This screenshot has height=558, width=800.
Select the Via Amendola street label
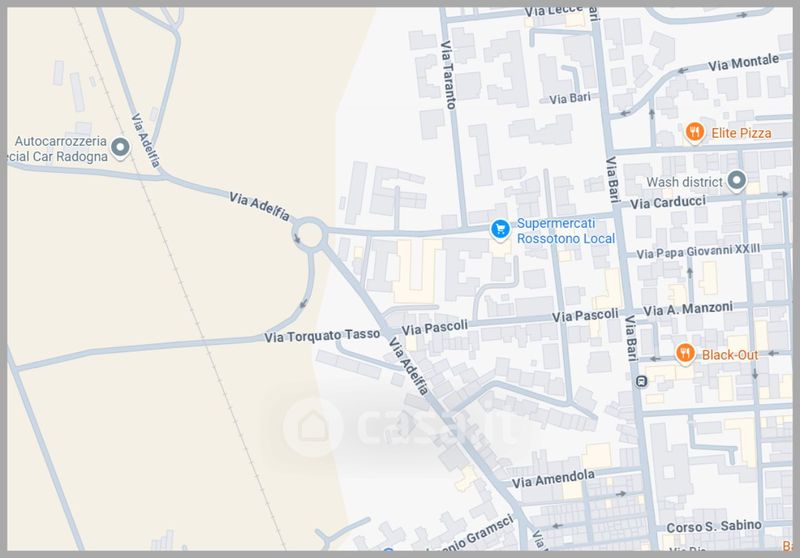pyautogui.click(x=553, y=479)
